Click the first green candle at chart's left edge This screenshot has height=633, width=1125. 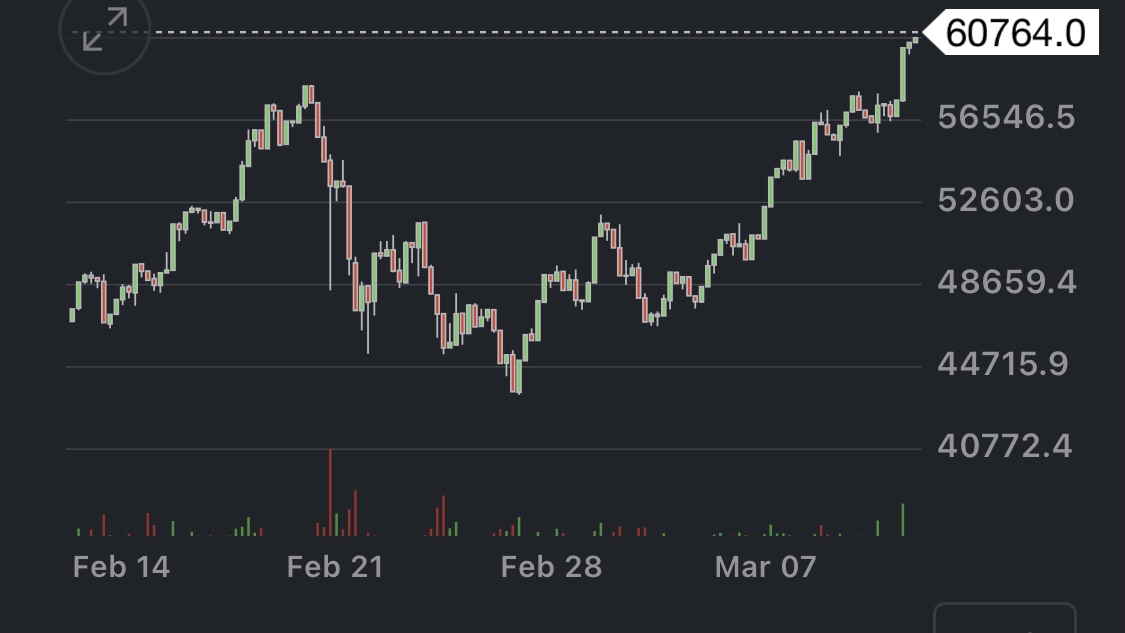[x=72, y=315]
